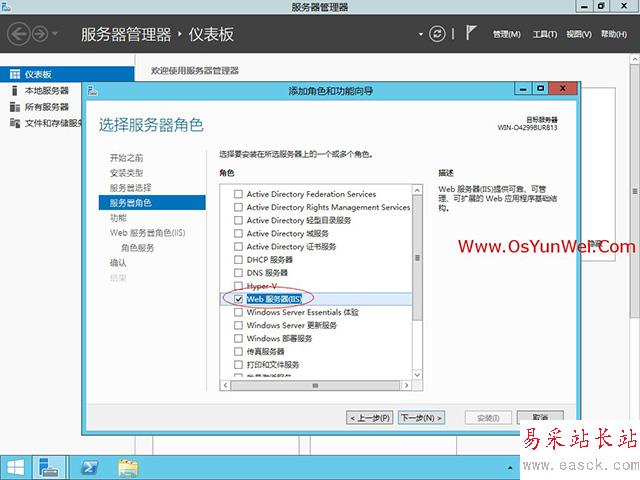The width and height of the screenshot is (640, 480).
Task: Check 打印和文件服务 role
Action: coord(238,364)
